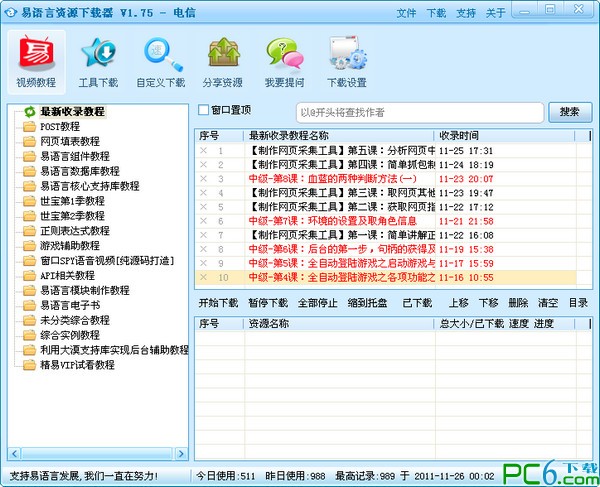Open the 下载 menu
The image size is (600, 487).
436,13
